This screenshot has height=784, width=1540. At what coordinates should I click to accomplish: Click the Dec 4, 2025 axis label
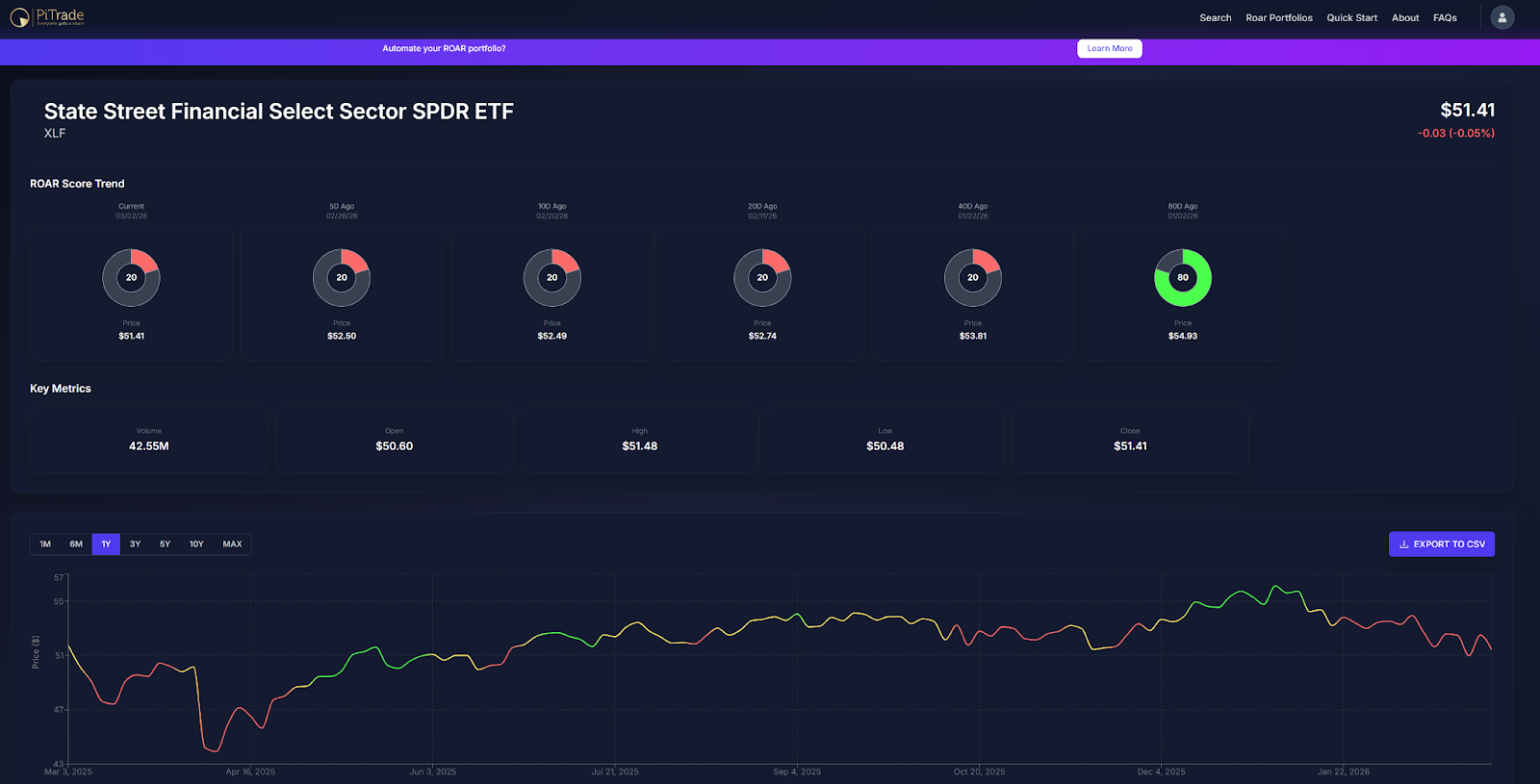pos(1162,772)
